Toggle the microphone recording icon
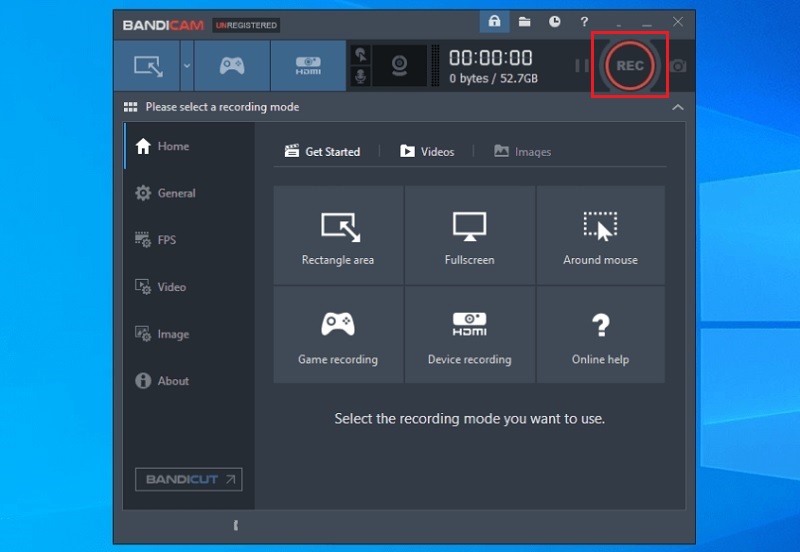The image size is (800, 552). 361,76
